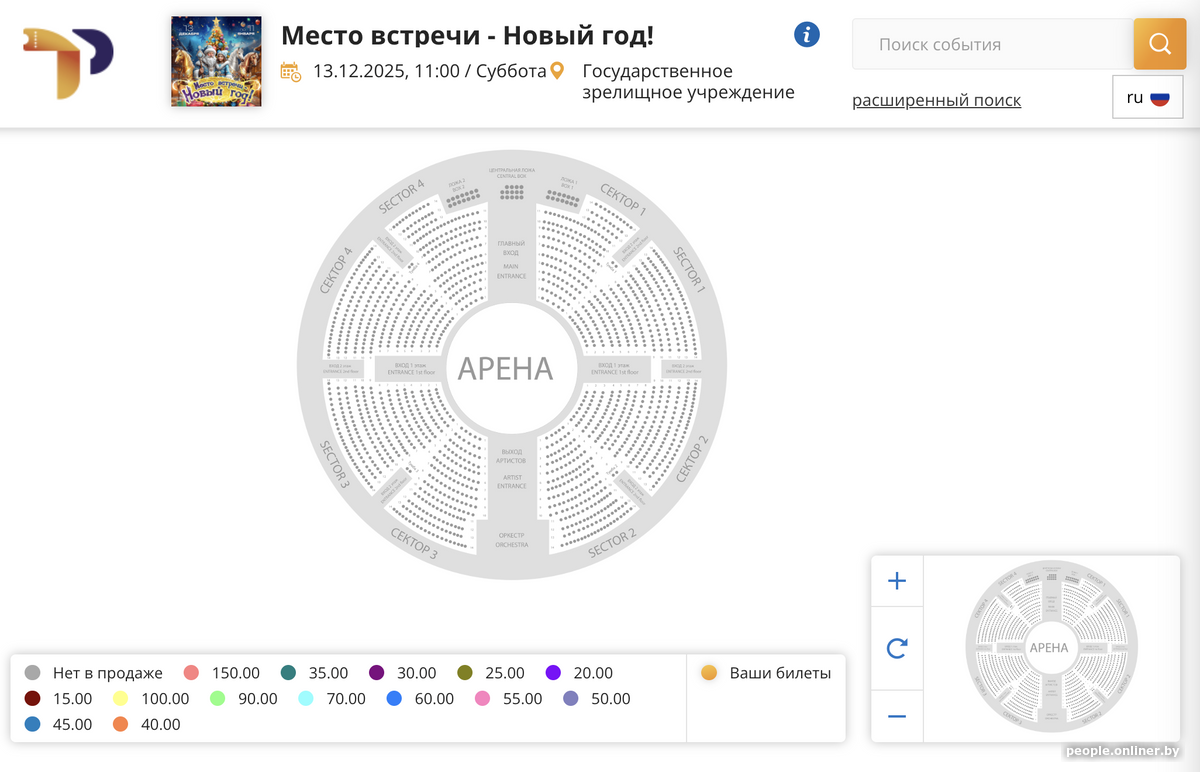Click the event poster thumbnail
This screenshot has height=772, width=1200.
tap(216, 61)
